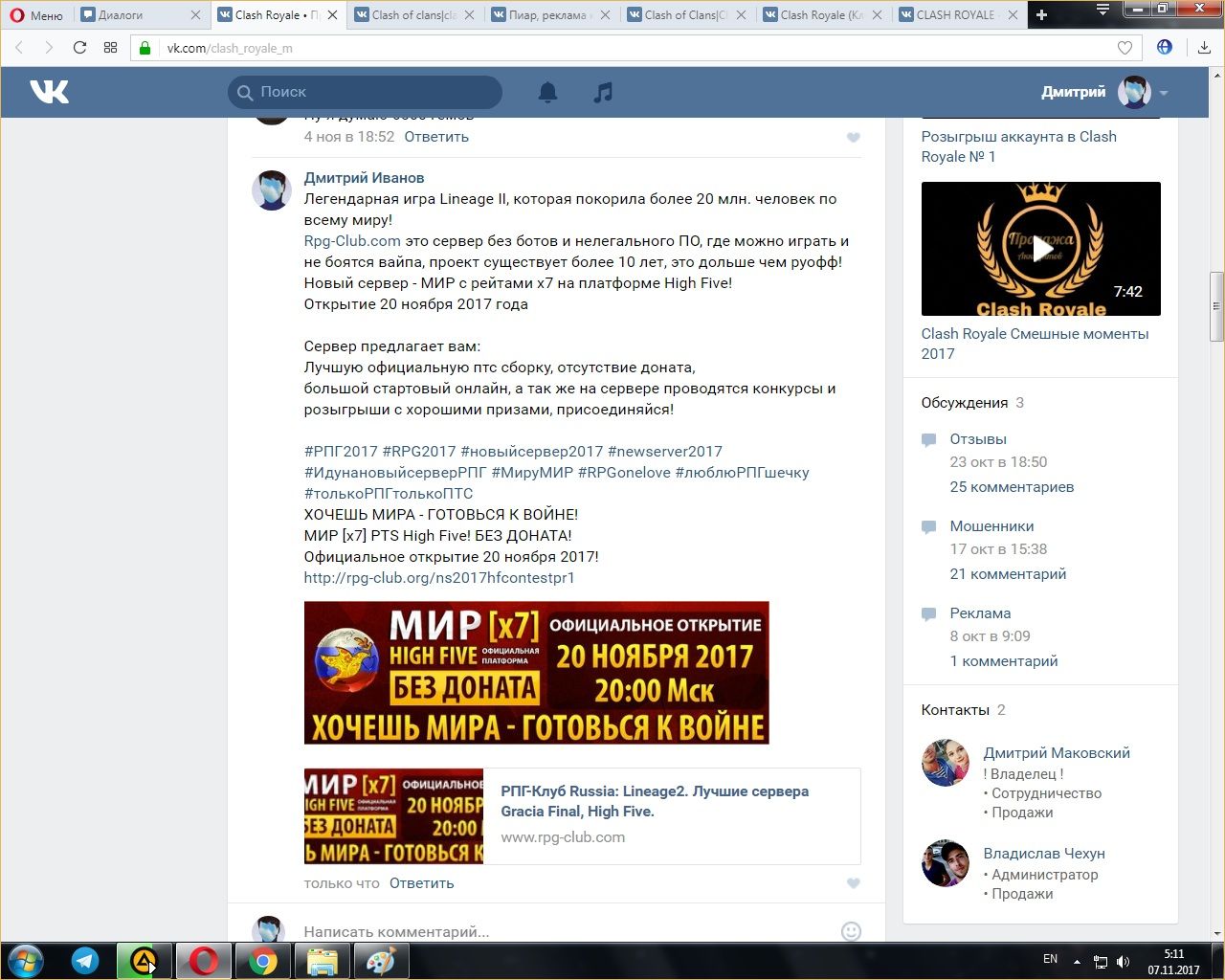Viewport: 1225px width, 980px height.
Task: Open the volume icon in system tray
Action: click(x=1124, y=962)
